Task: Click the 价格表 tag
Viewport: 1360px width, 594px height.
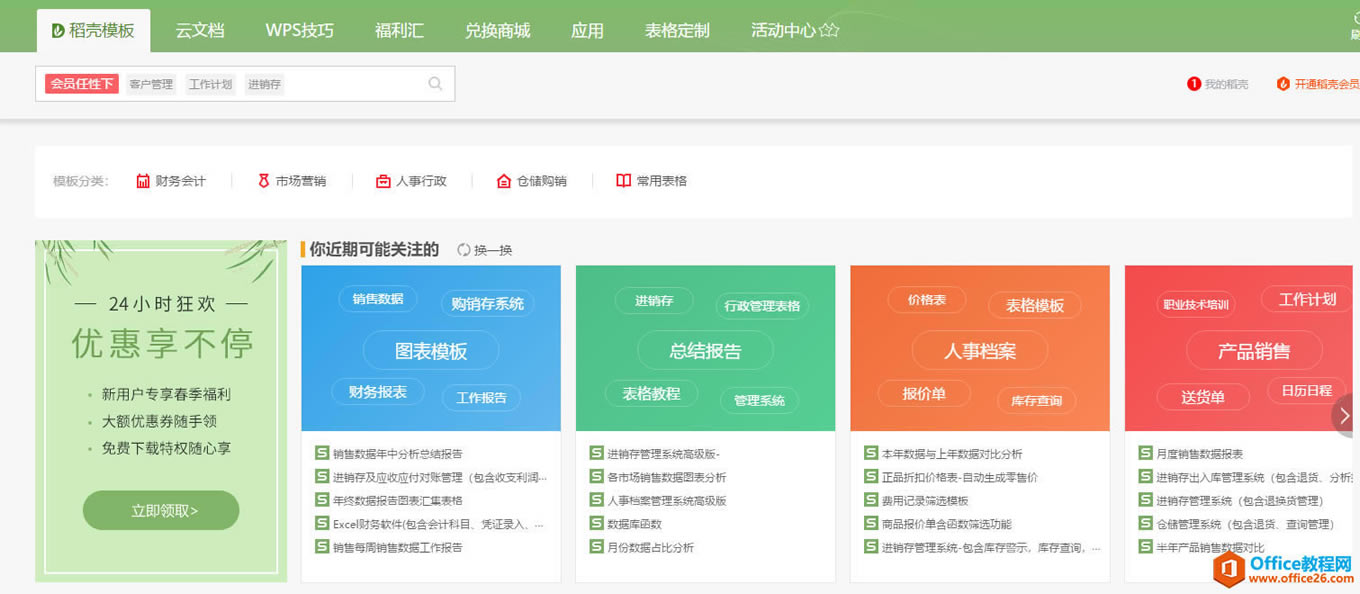Action: [x=927, y=299]
